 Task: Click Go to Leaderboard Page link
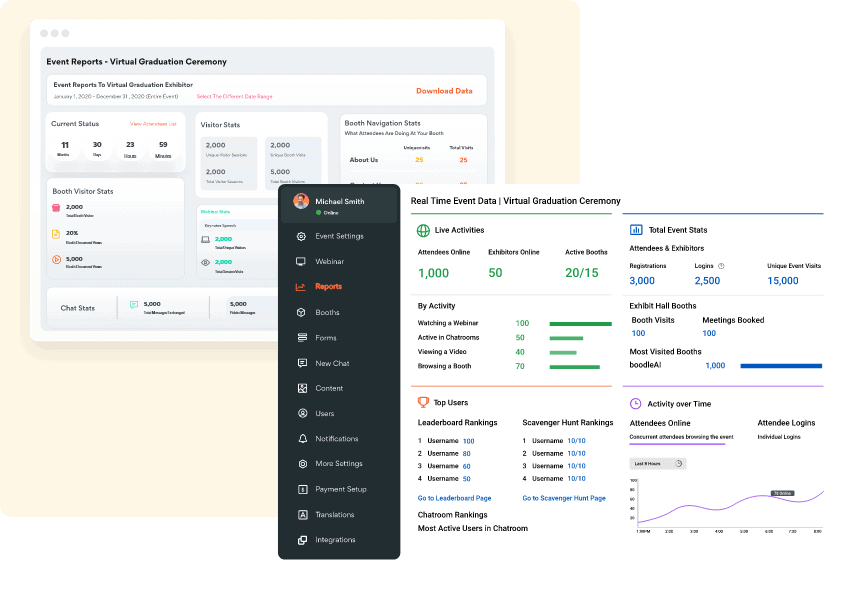point(454,498)
